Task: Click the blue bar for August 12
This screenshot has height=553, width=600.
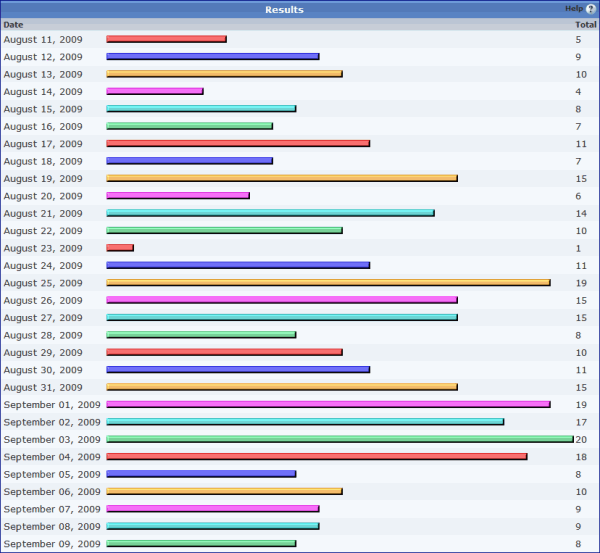Action: [213, 57]
